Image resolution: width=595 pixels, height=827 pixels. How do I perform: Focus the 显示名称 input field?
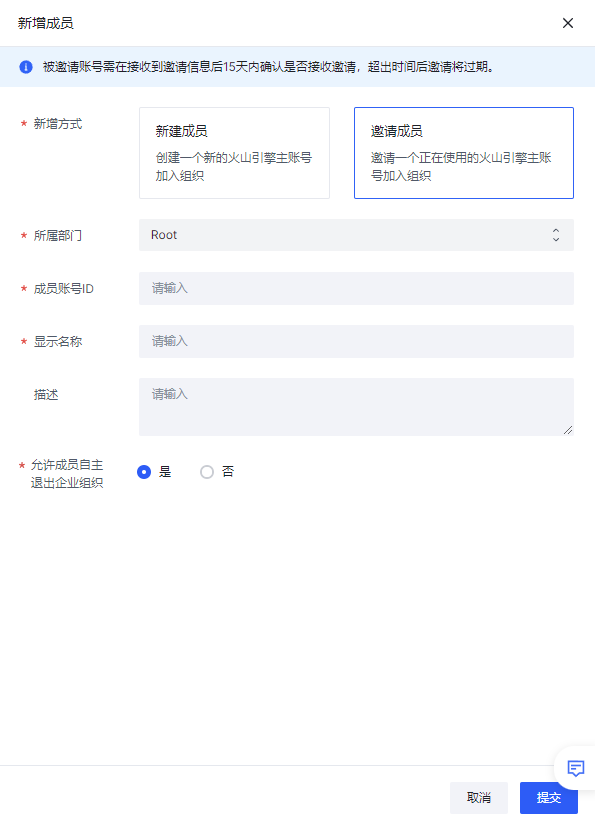356,341
